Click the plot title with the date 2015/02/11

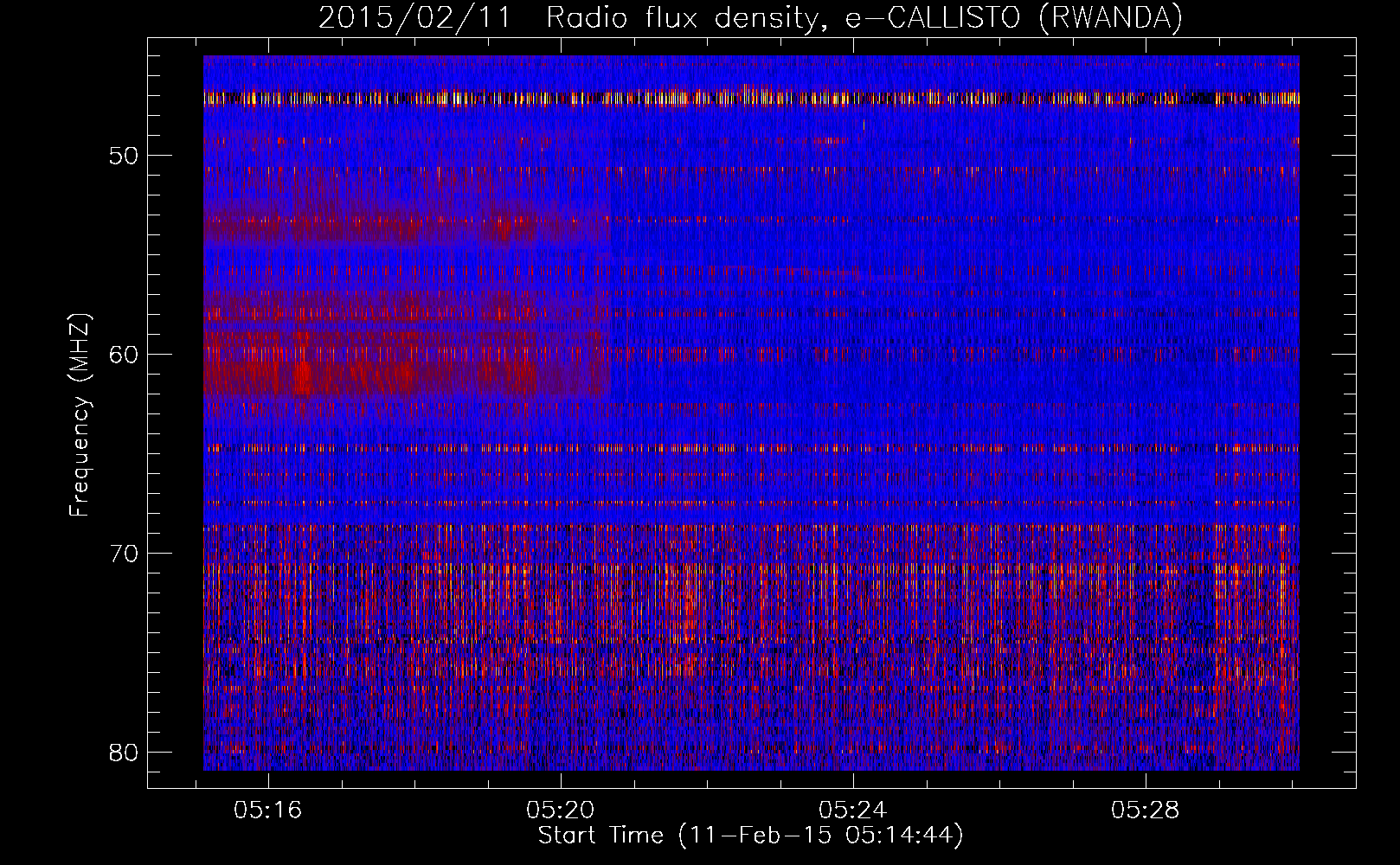click(x=750, y=18)
